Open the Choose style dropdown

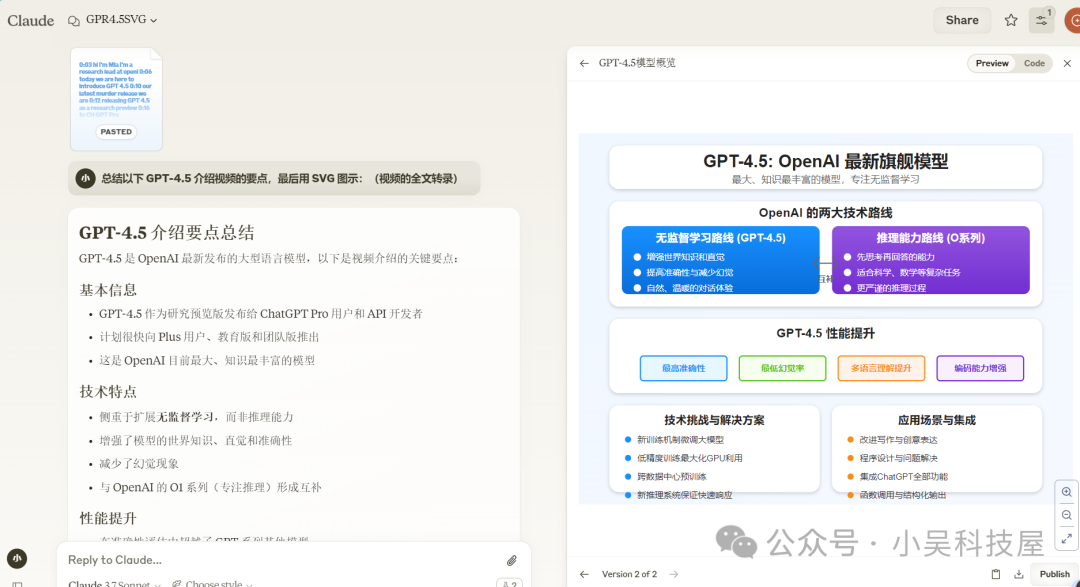(x=213, y=584)
